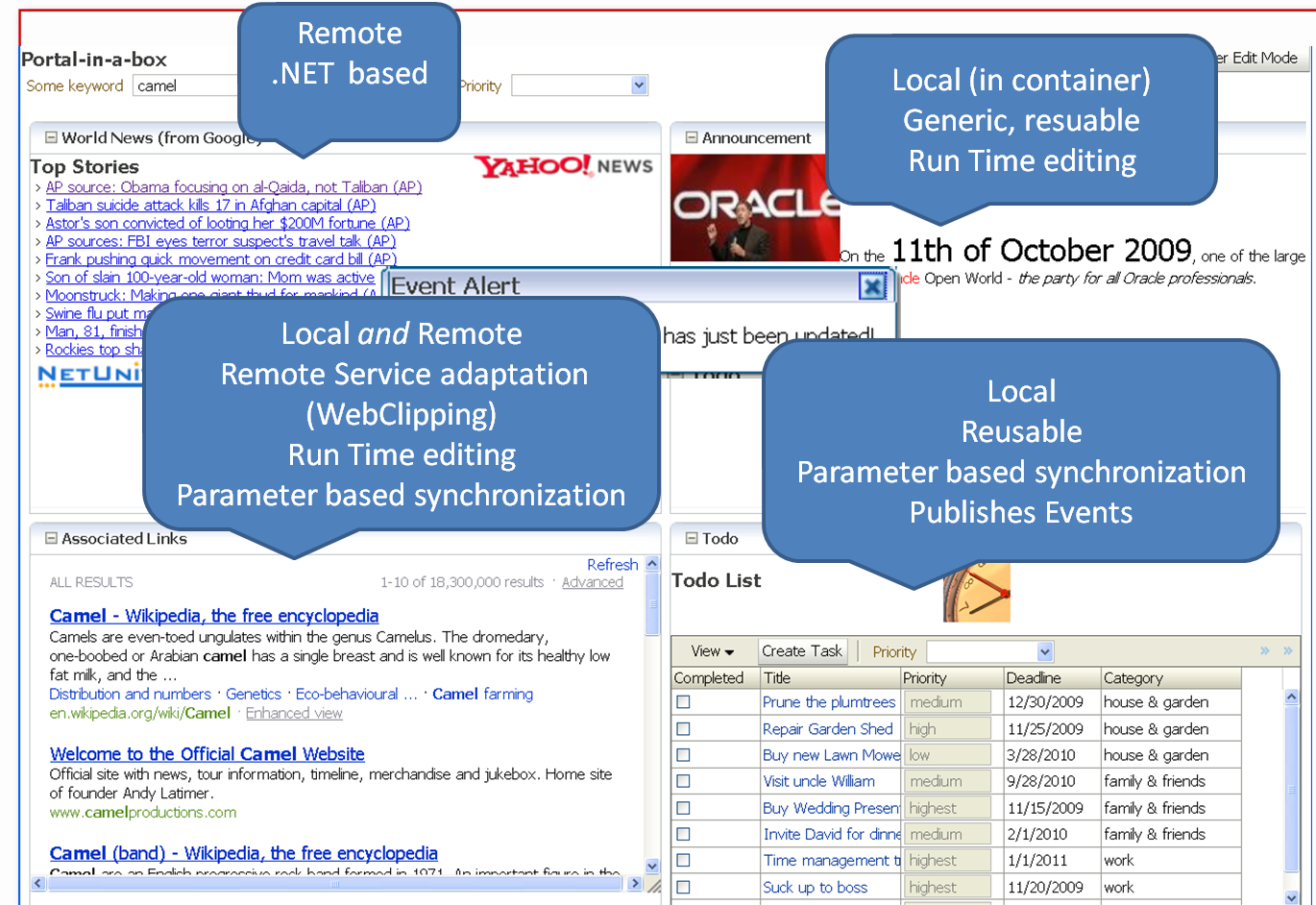Click down arrow of Todo table scrollbar
1316x905 pixels.
pyautogui.click(x=1292, y=897)
